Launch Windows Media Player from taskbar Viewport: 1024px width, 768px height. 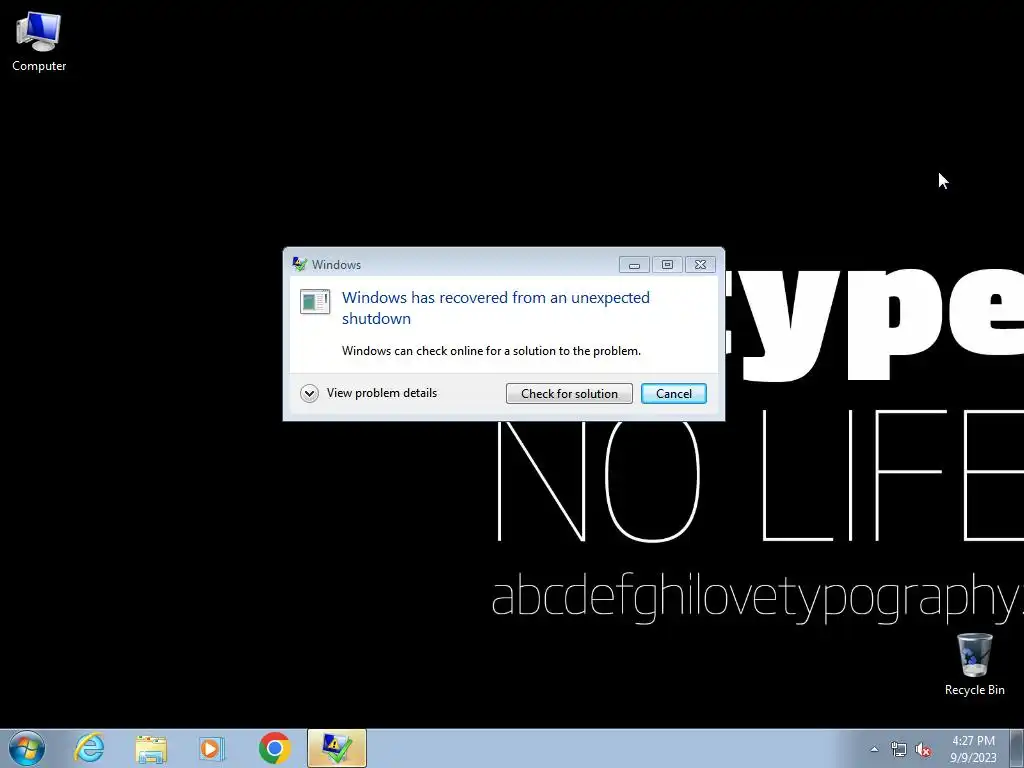(x=212, y=748)
